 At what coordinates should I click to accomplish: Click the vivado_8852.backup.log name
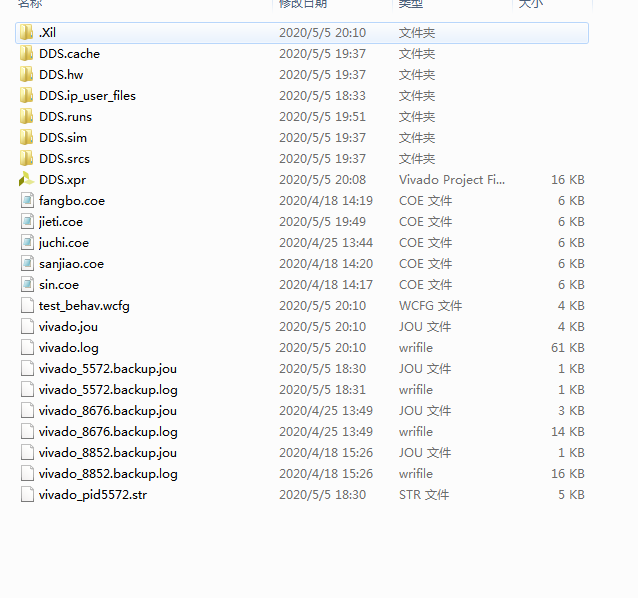click(108, 474)
